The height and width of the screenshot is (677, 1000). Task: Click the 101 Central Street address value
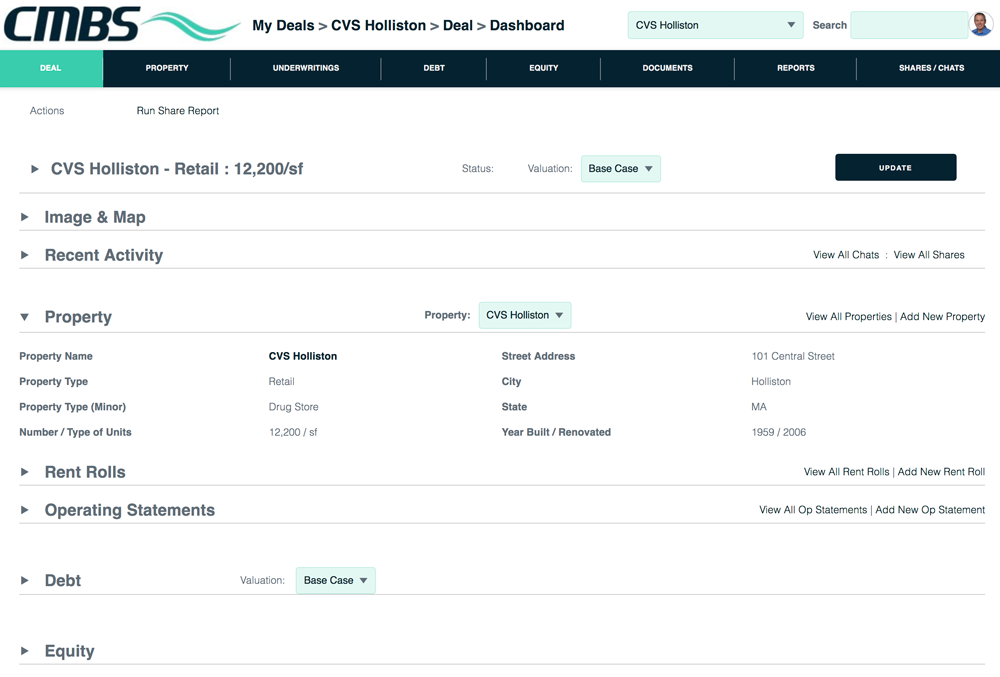click(793, 356)
